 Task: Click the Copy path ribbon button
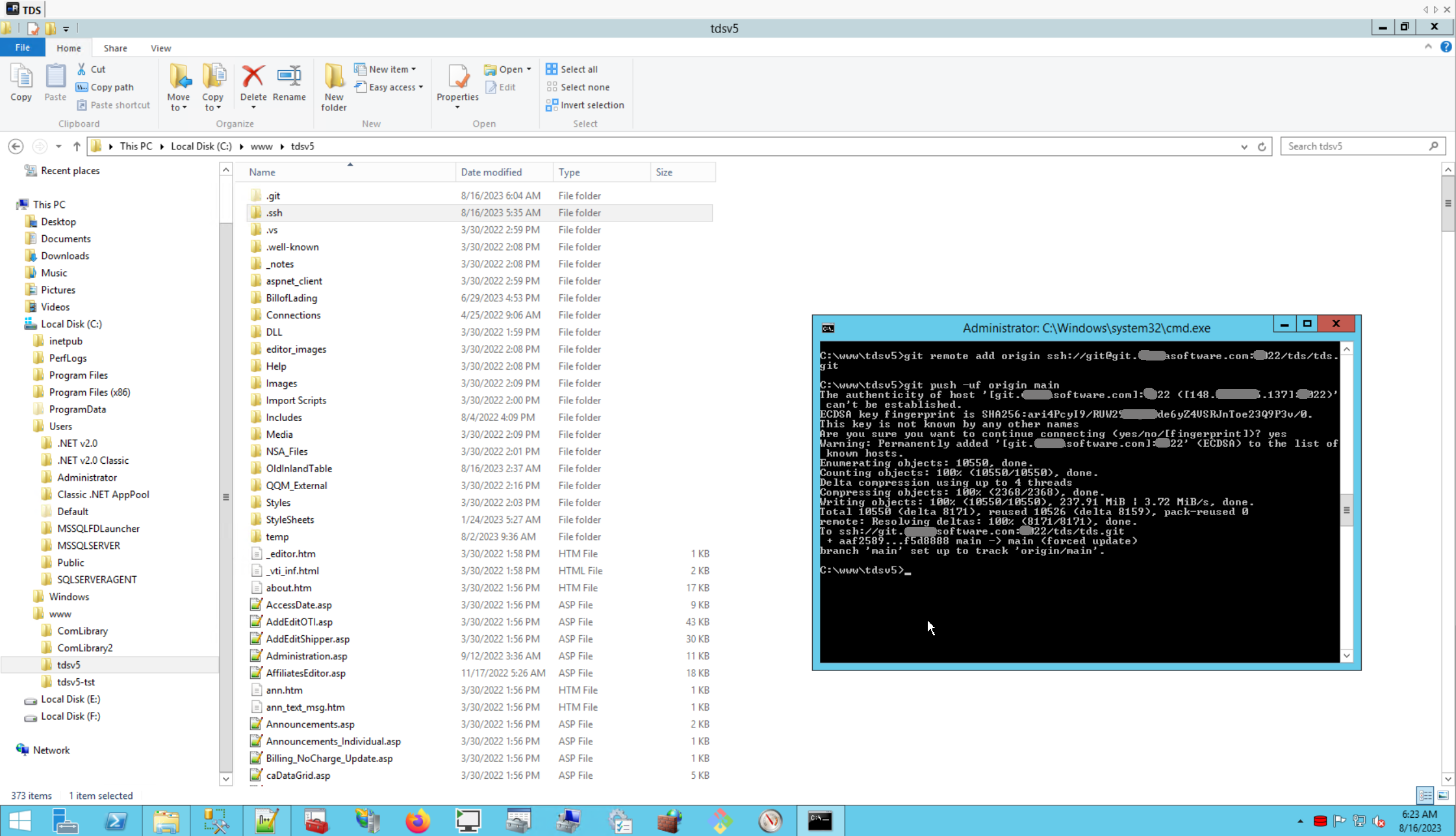[105, 87]
